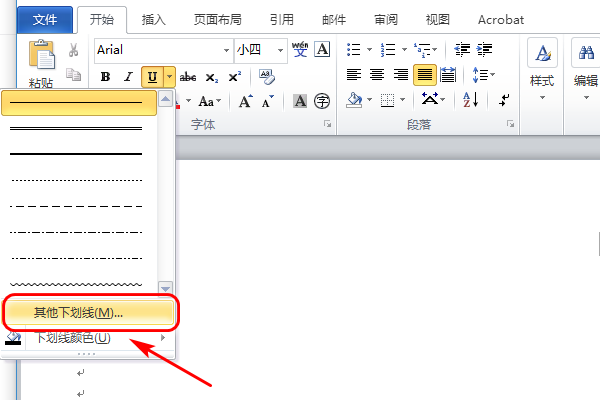Choose the dotted underline style
This screenshot has width=600, height=400.
[x=79, y=180]
